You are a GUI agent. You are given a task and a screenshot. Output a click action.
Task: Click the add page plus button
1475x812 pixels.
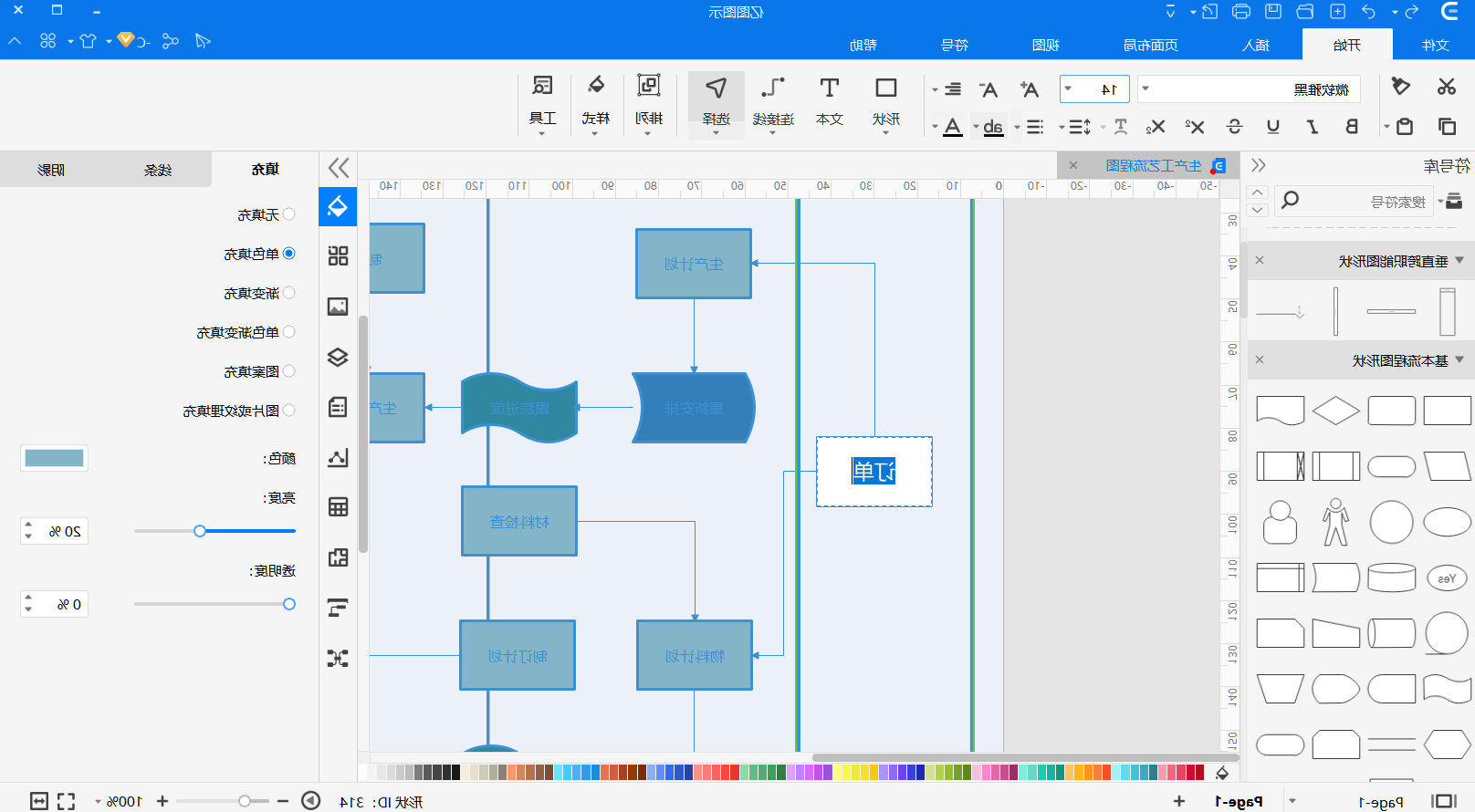click(1179, 801)
